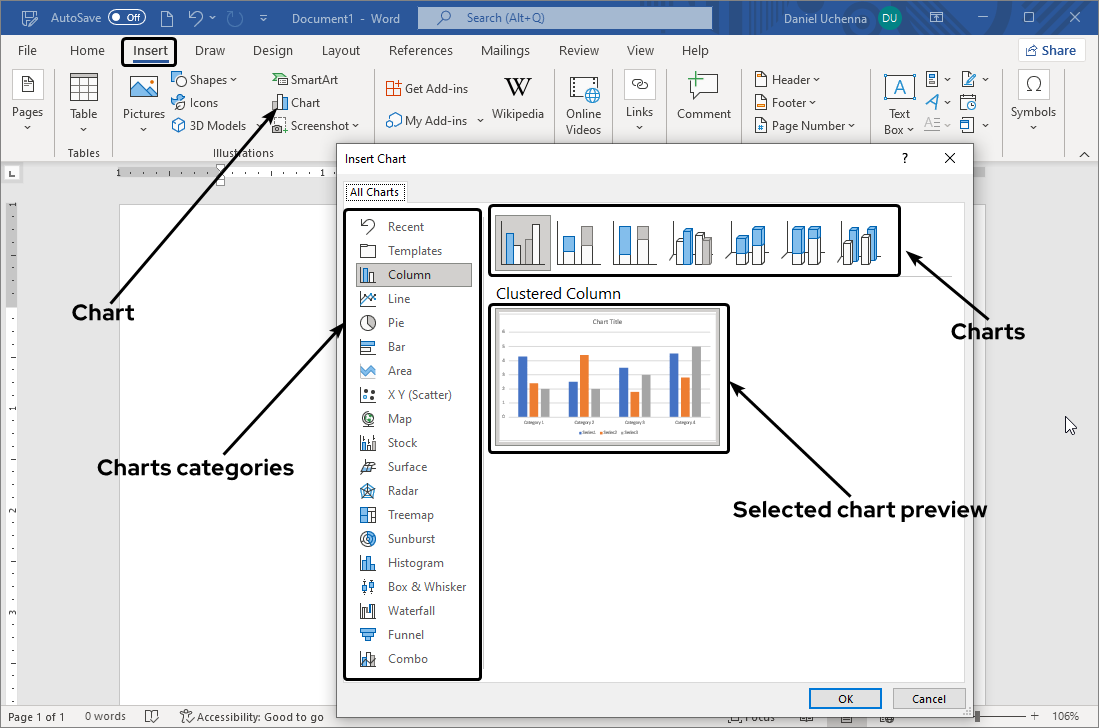Select Pie in the chart categories list

click(396, 323)
